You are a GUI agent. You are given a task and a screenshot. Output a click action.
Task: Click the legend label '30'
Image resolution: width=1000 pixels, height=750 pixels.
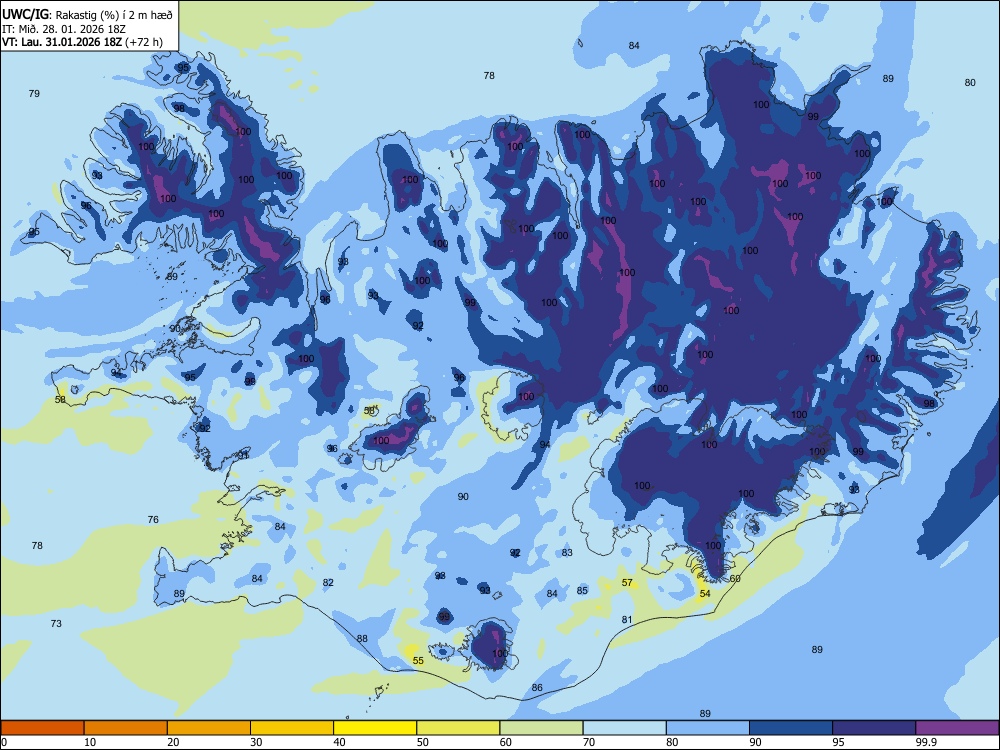(256, 742)
